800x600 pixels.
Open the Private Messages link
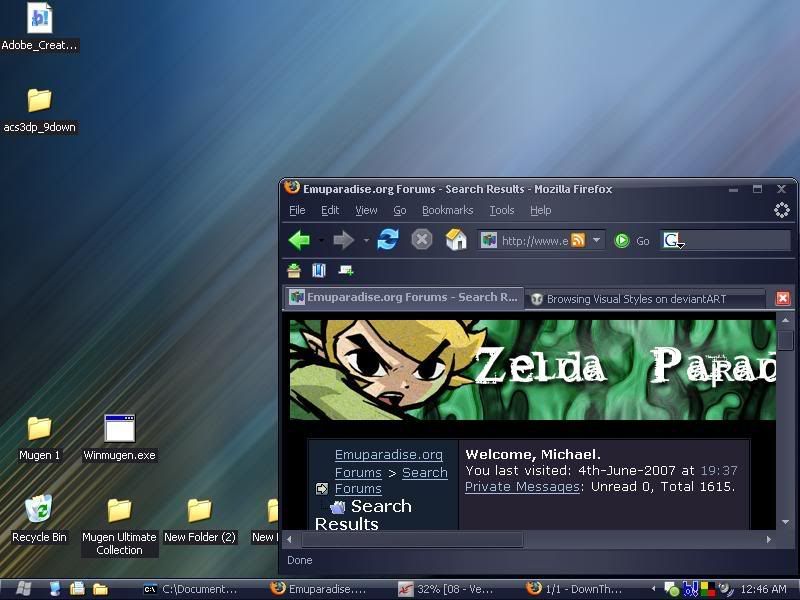click(x=522, y=487)
